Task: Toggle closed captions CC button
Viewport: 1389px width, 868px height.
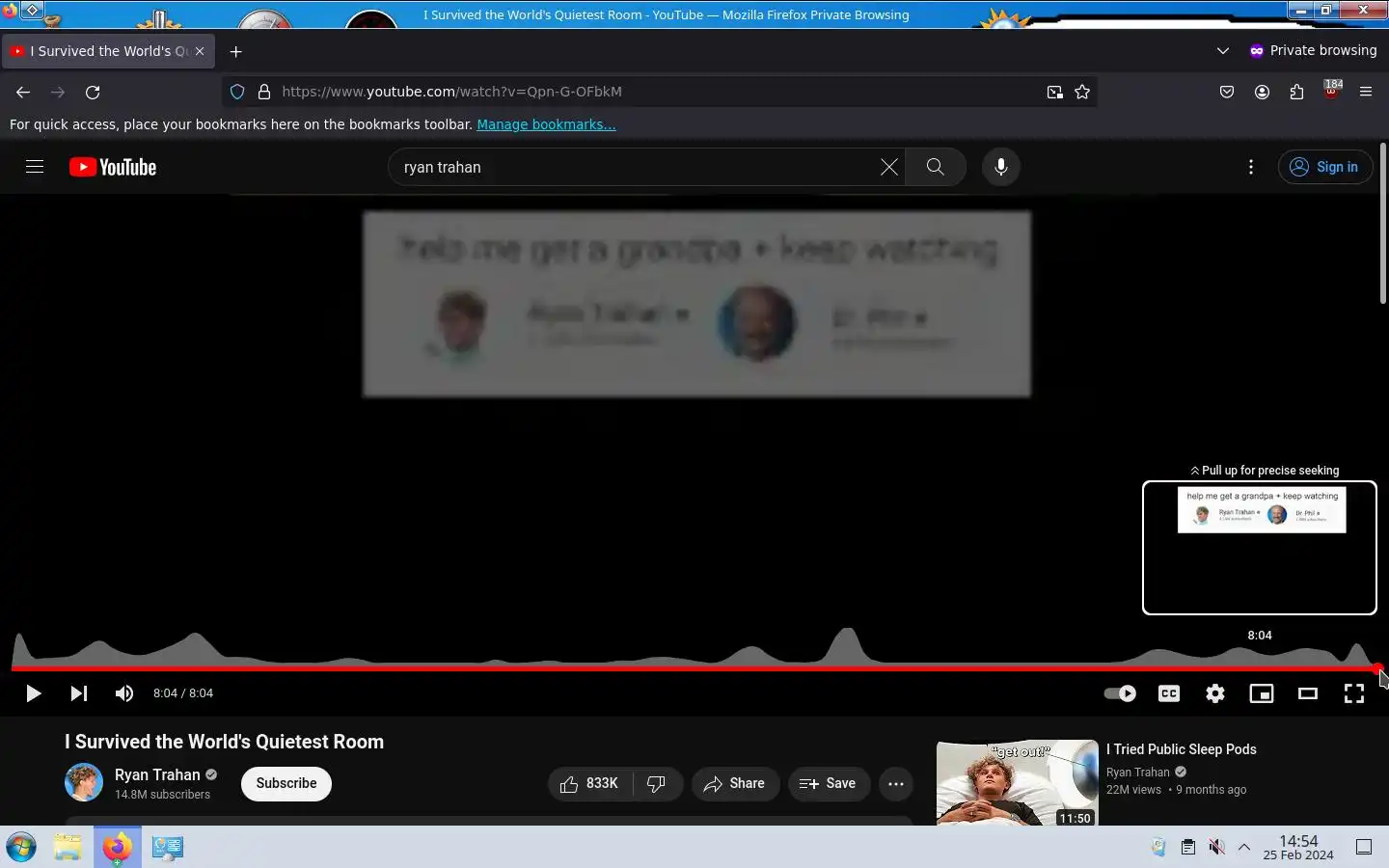Action: 1169,693
